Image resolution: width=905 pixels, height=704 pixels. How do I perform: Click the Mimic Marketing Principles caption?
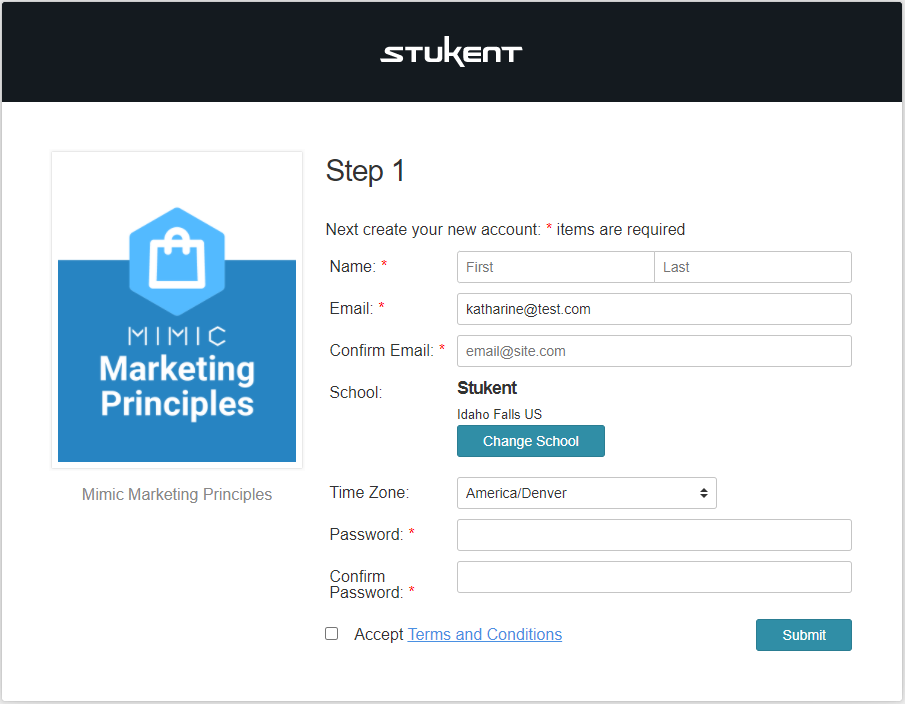177,495
